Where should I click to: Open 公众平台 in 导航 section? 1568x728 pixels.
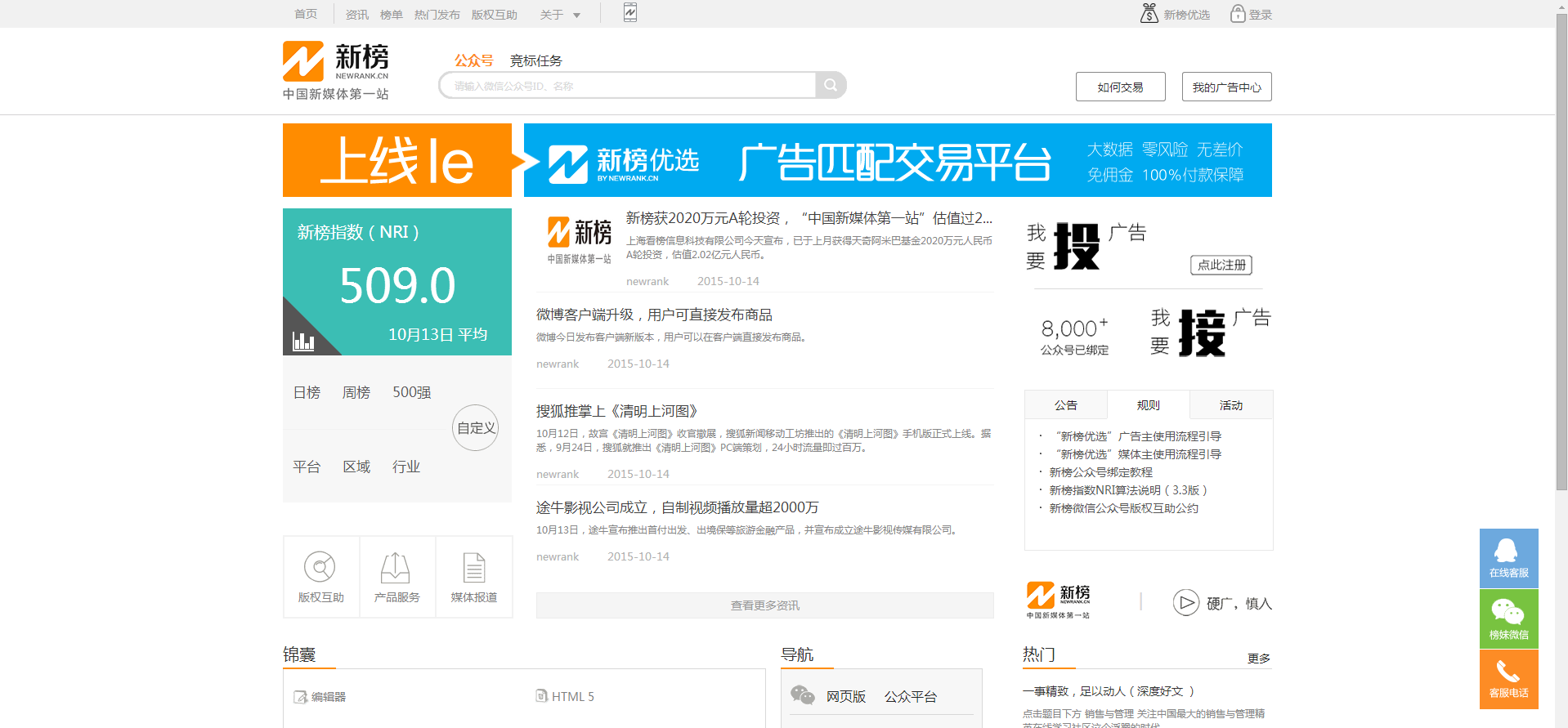(x=911, y=696)
